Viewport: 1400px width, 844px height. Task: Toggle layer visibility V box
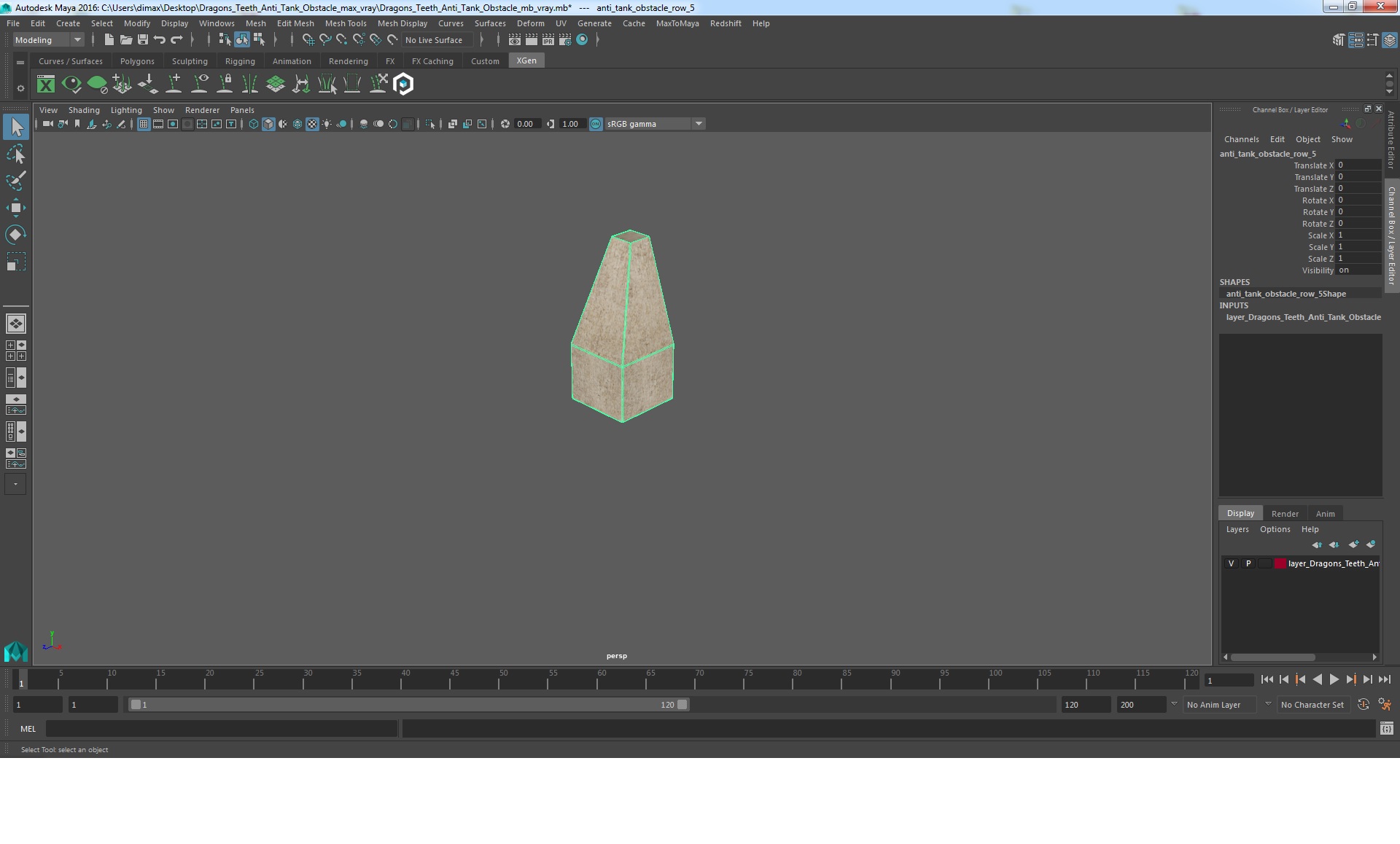[1231, 563]
